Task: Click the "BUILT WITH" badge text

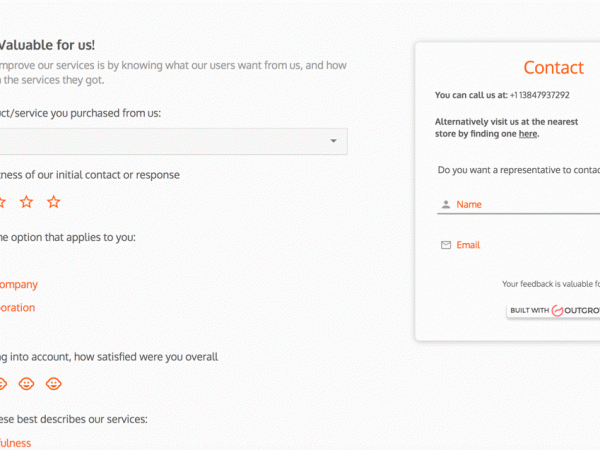Action: [x=530, y=311]
